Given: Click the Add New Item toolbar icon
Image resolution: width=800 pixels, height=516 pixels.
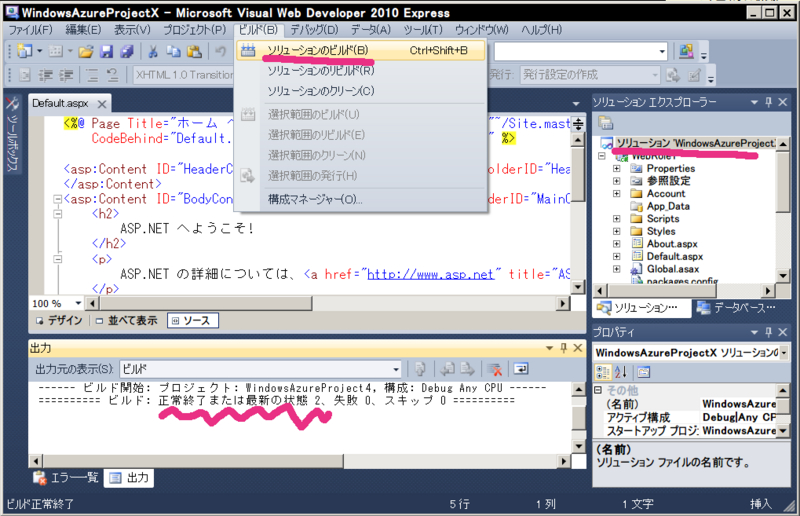Looking at the screenshot, I should tap(55, 51).
